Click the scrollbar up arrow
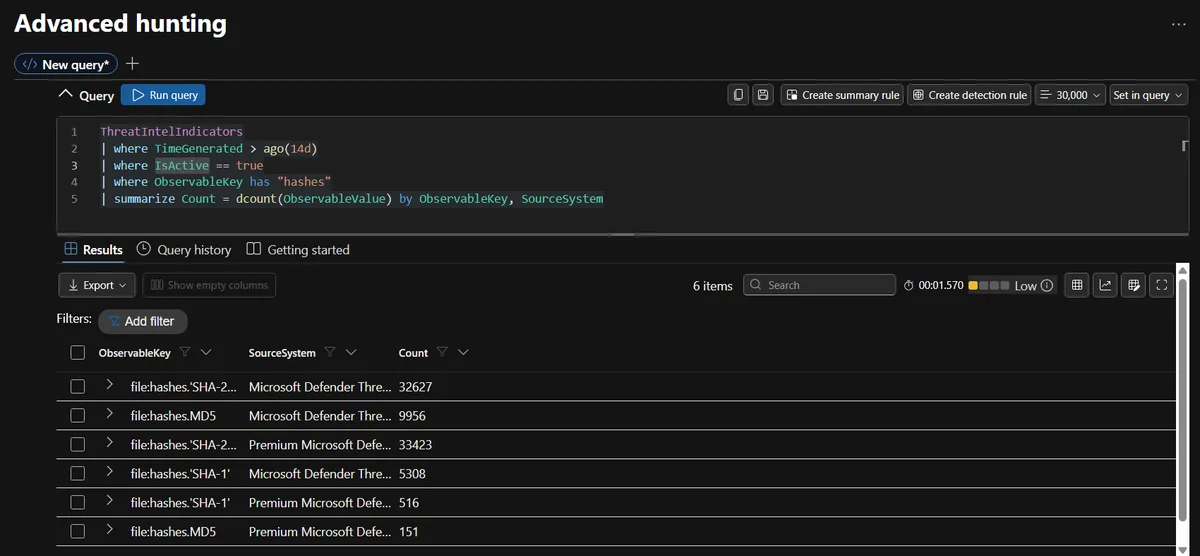1200x556 pixels. point(1183,270)
